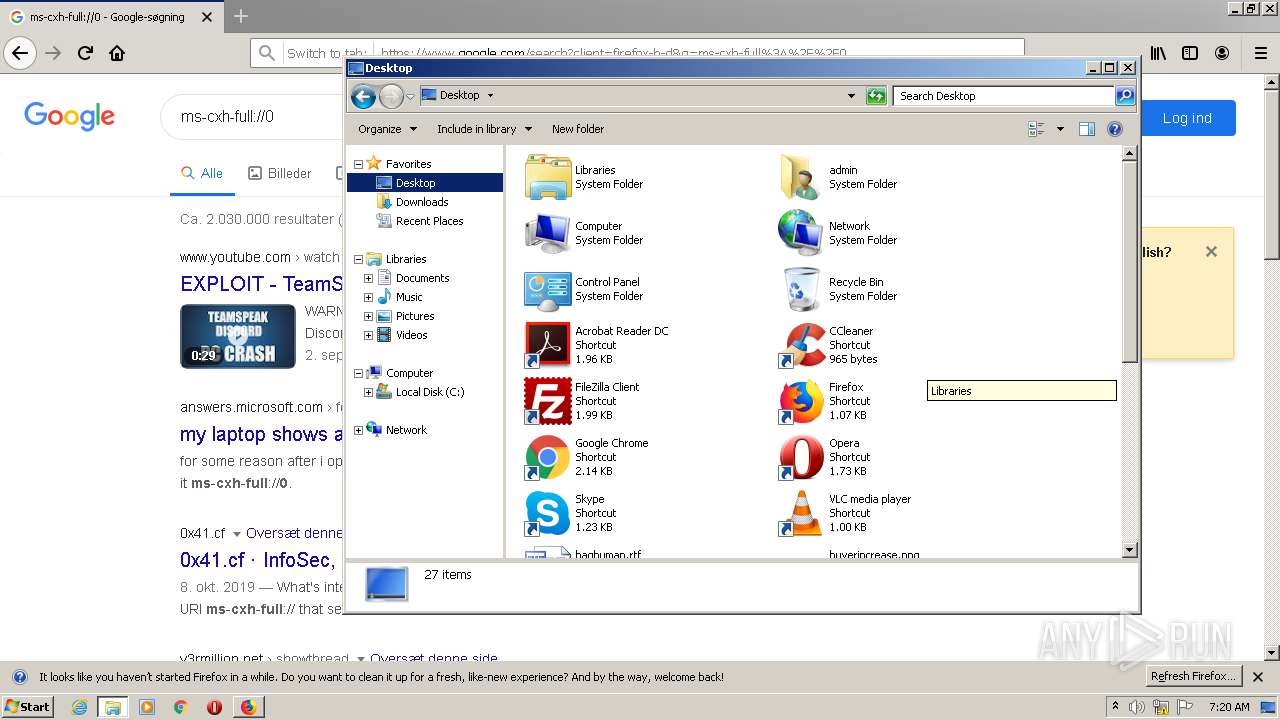Open Firefox account icon

point(1222,53)
